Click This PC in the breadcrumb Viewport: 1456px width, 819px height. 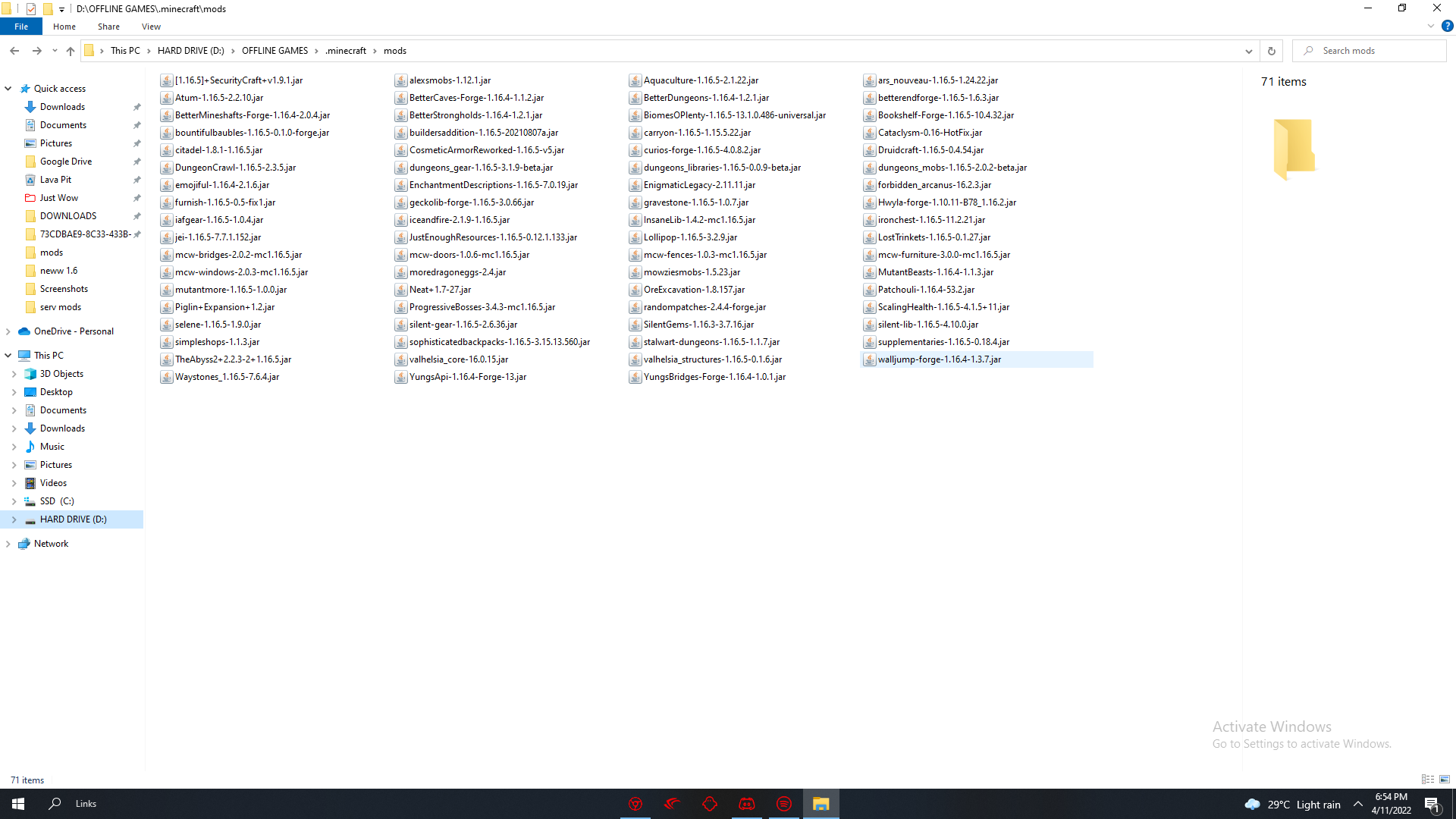pyautogui.click(x=125, y=51)
